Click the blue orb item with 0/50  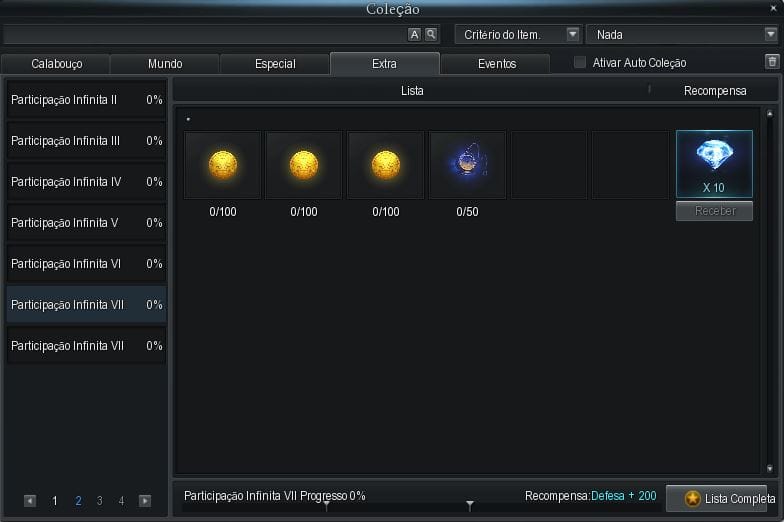[467, 165]
